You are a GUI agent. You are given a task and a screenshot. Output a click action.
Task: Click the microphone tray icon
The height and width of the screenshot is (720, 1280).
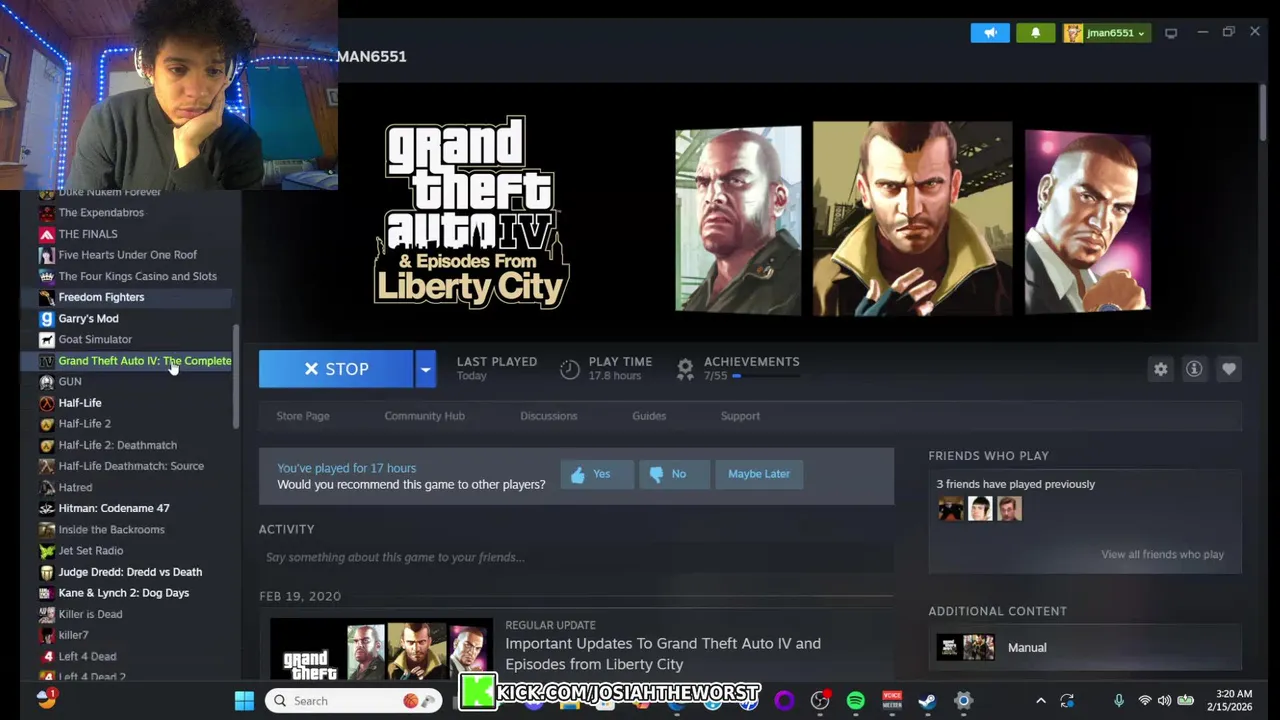coord(1119,701)
